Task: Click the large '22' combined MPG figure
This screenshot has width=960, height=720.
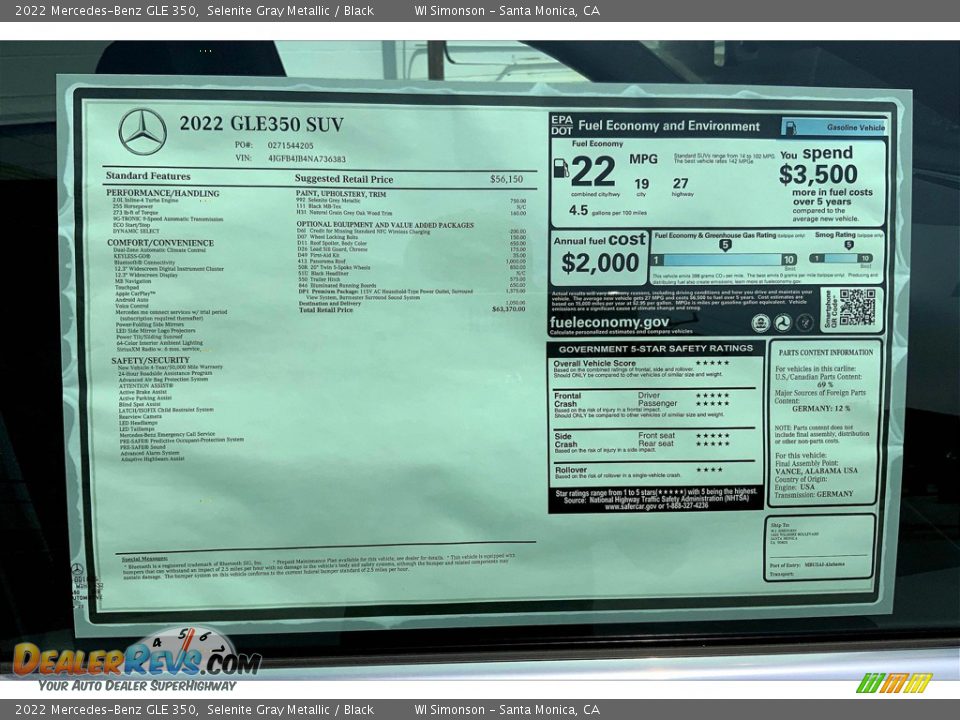Action: click(x=593, y=171)
